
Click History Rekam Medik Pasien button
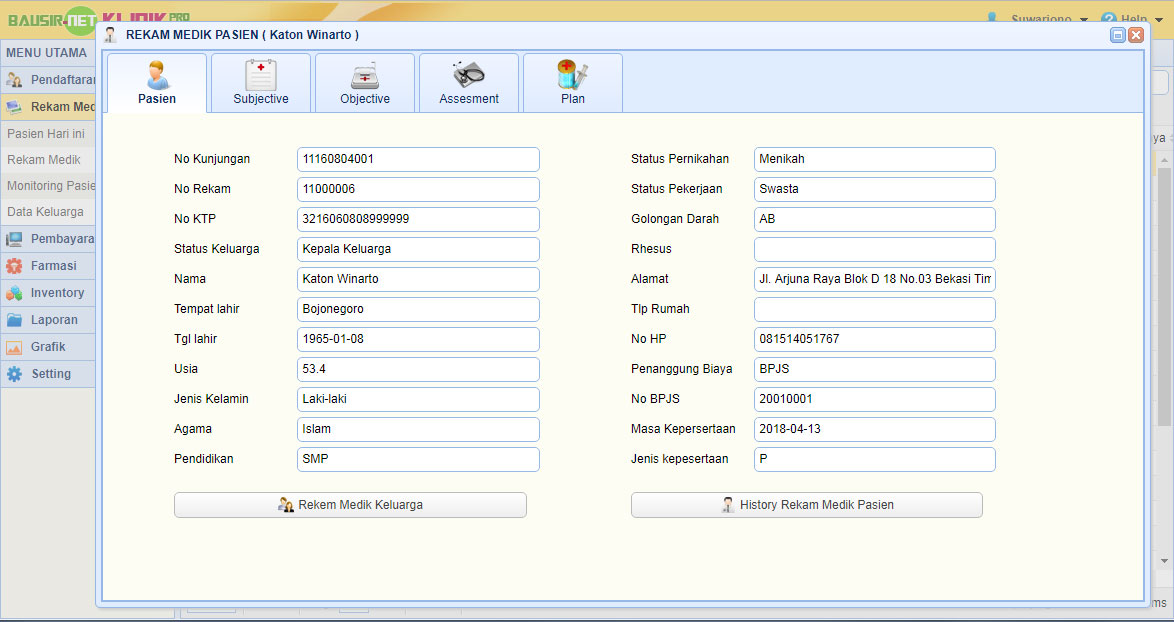(x=806, y=505)
